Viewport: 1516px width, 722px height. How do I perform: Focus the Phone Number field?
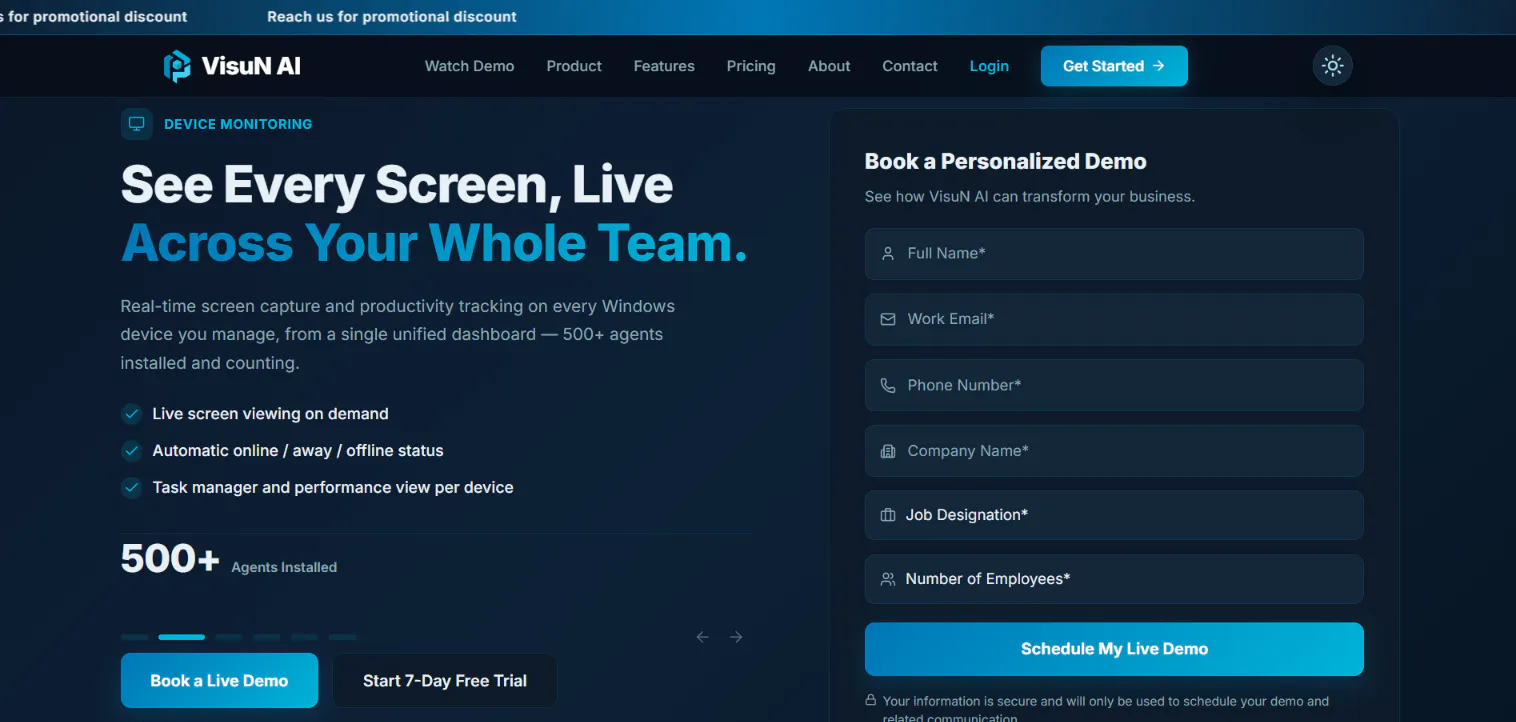click(x=1114, y=385)
